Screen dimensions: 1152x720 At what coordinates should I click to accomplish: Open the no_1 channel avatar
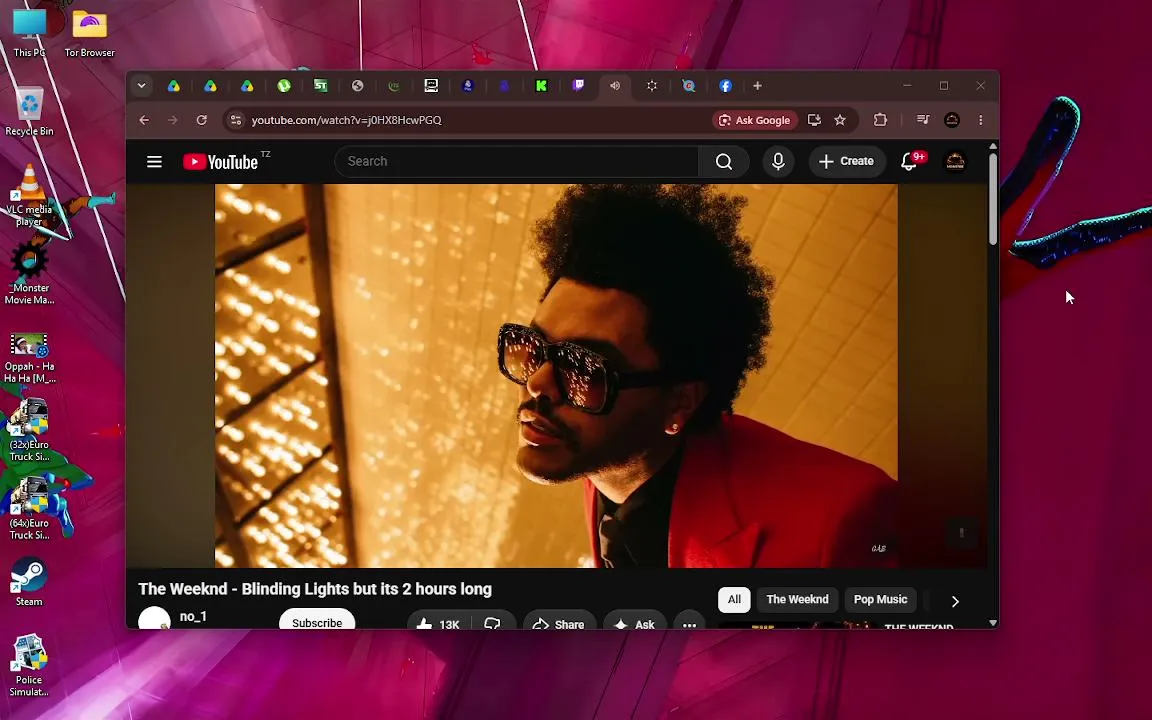pyautogui.click(x=154, y=619)
